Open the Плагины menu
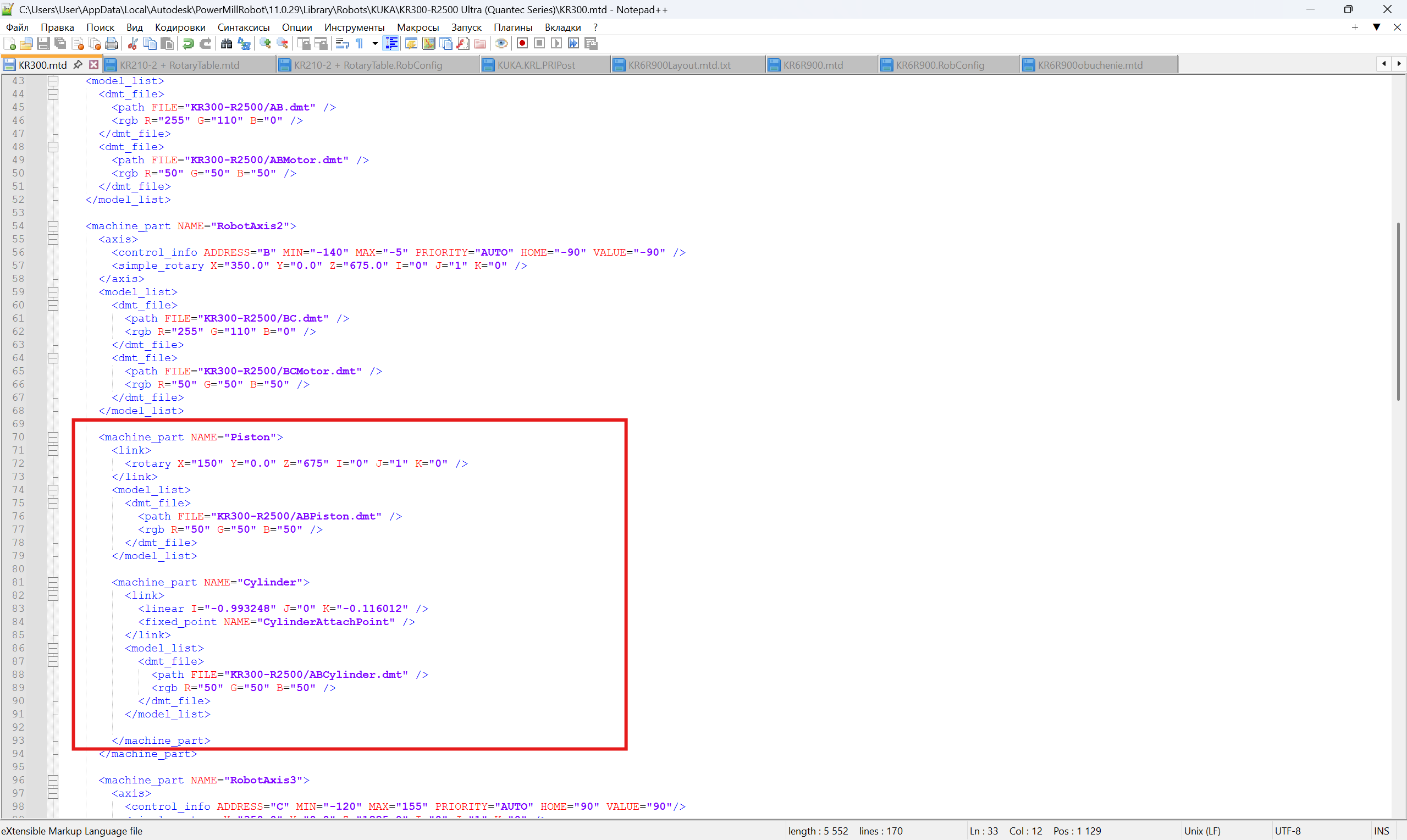This screenshot has height=840, width=1407. [x=513, y=27]
